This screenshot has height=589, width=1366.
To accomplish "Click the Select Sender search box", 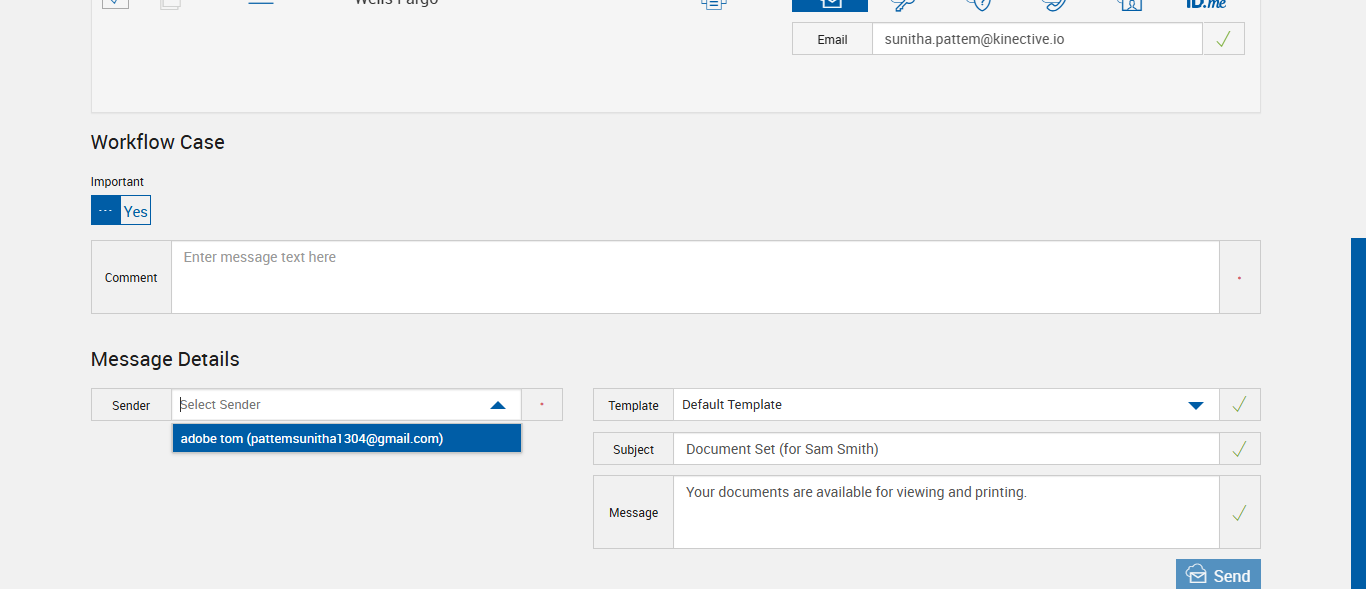I will pyautogui.click(x=330, y=405).
